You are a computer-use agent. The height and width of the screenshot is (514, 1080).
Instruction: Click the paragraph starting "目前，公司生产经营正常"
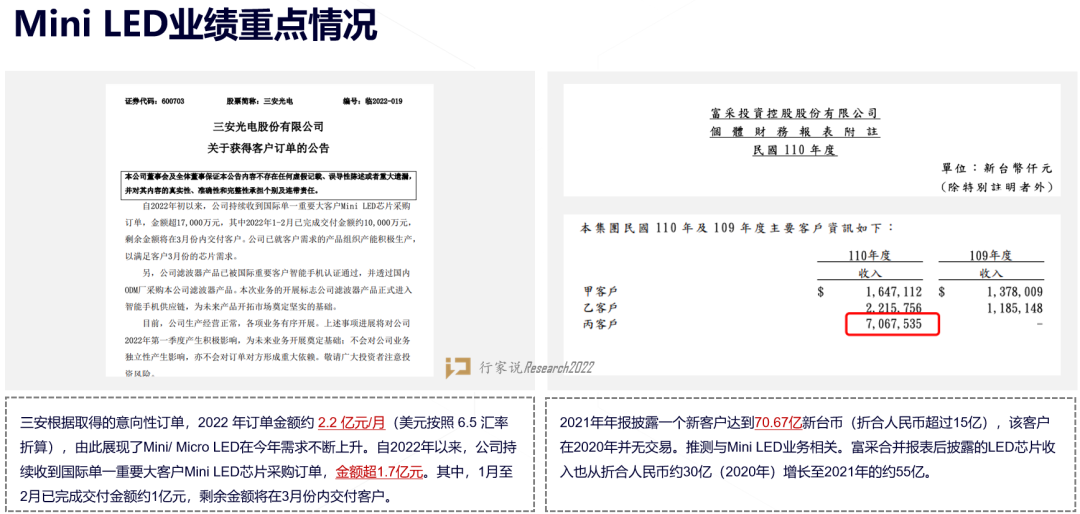click(x=269, y=347)
